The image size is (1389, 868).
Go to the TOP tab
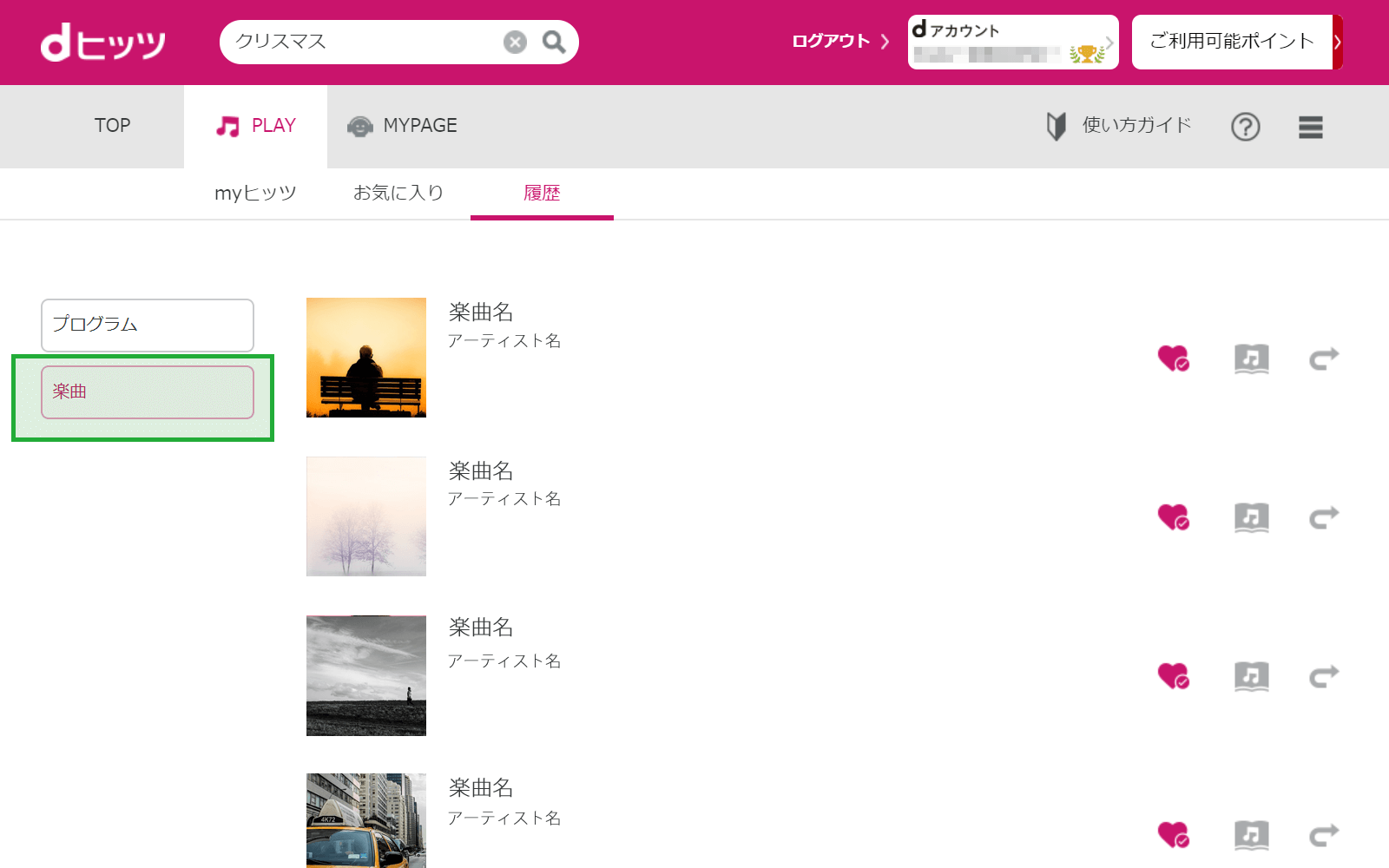pos(113,126)
